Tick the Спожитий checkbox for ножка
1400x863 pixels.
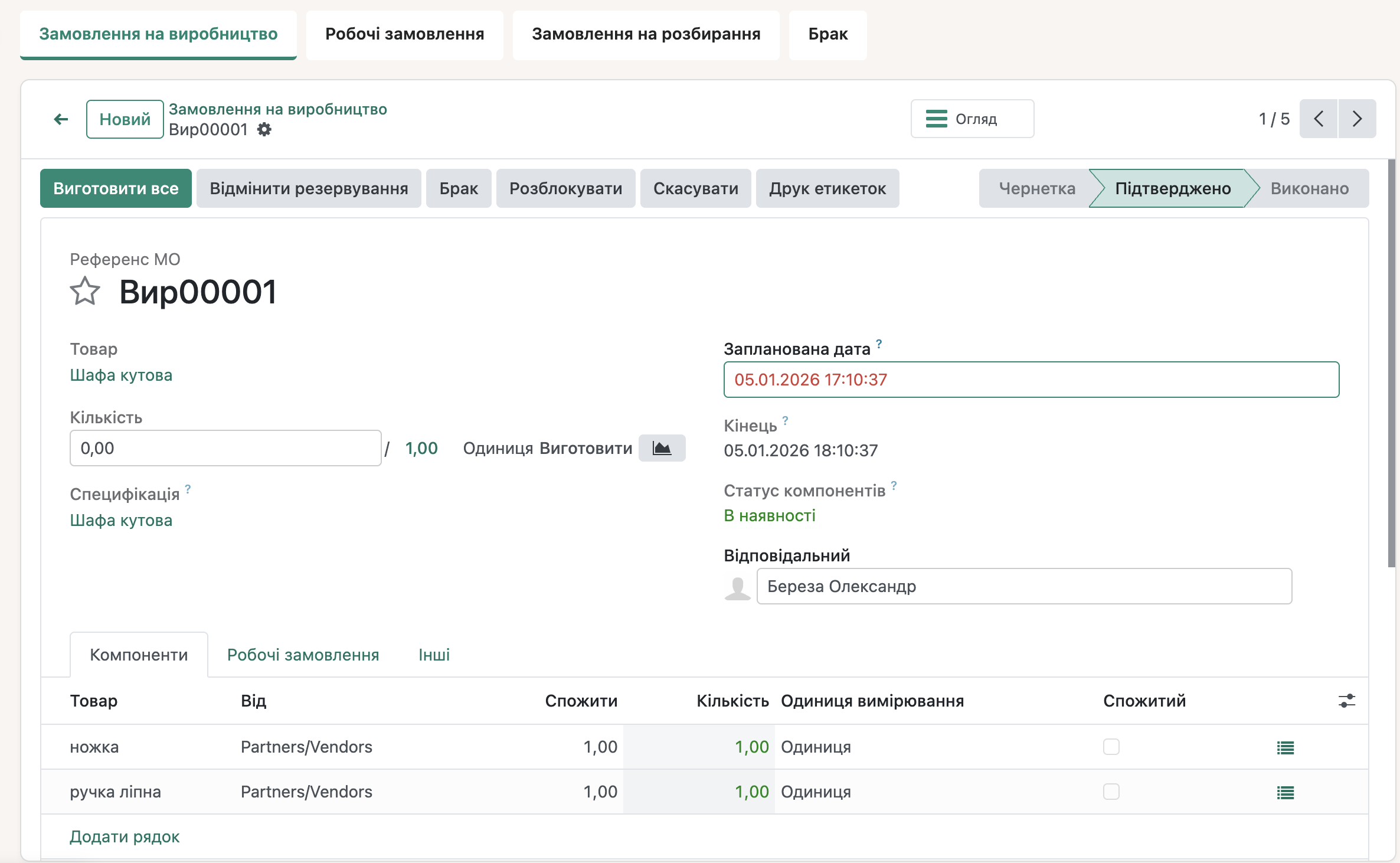pyautogui.click(x=1111, y=747)
